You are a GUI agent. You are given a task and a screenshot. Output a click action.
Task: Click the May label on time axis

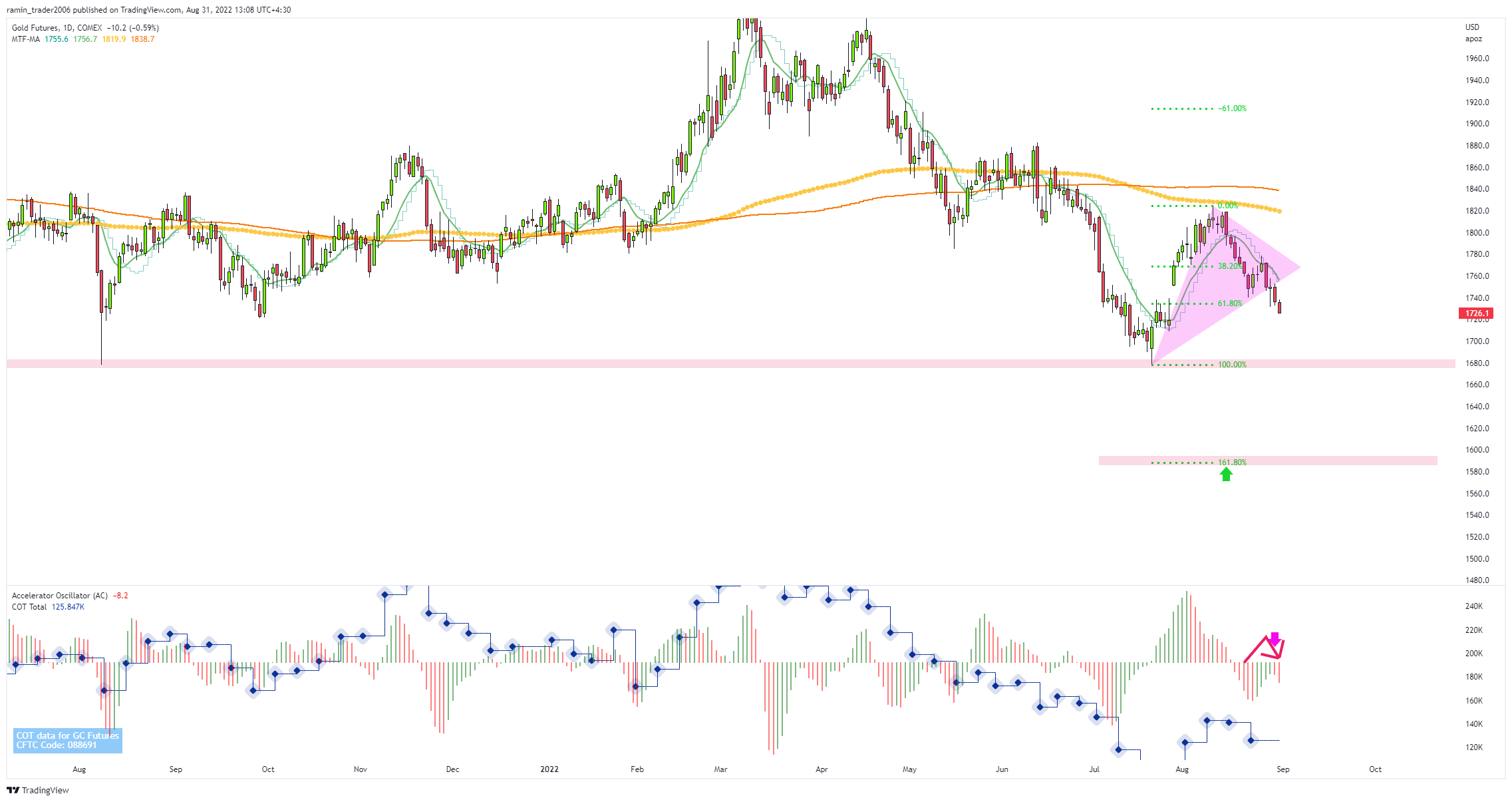(x=909, y=769)
